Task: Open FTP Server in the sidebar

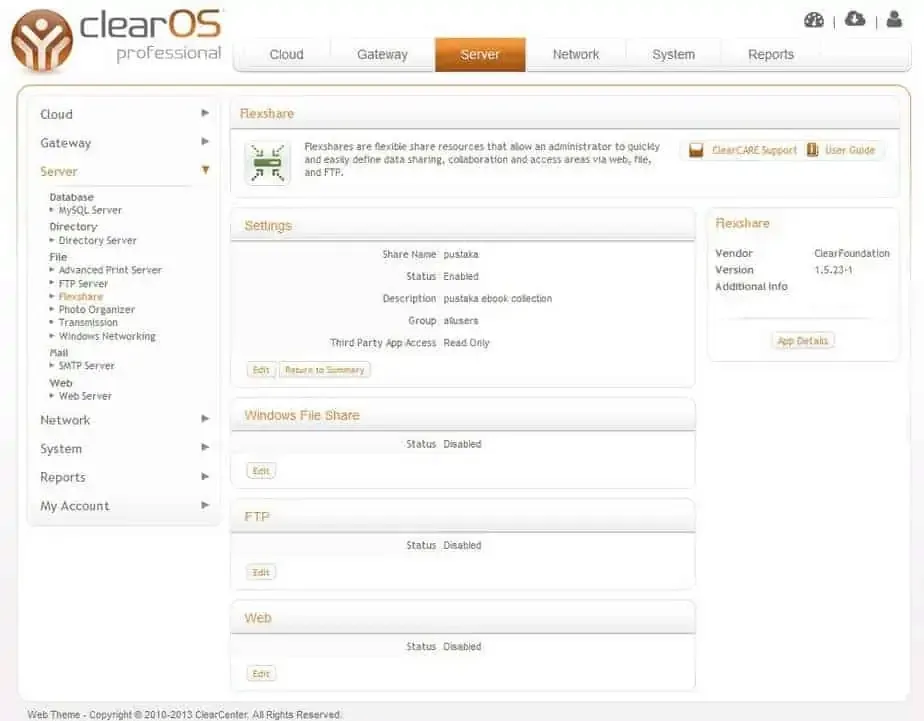Action: (83, 284)
